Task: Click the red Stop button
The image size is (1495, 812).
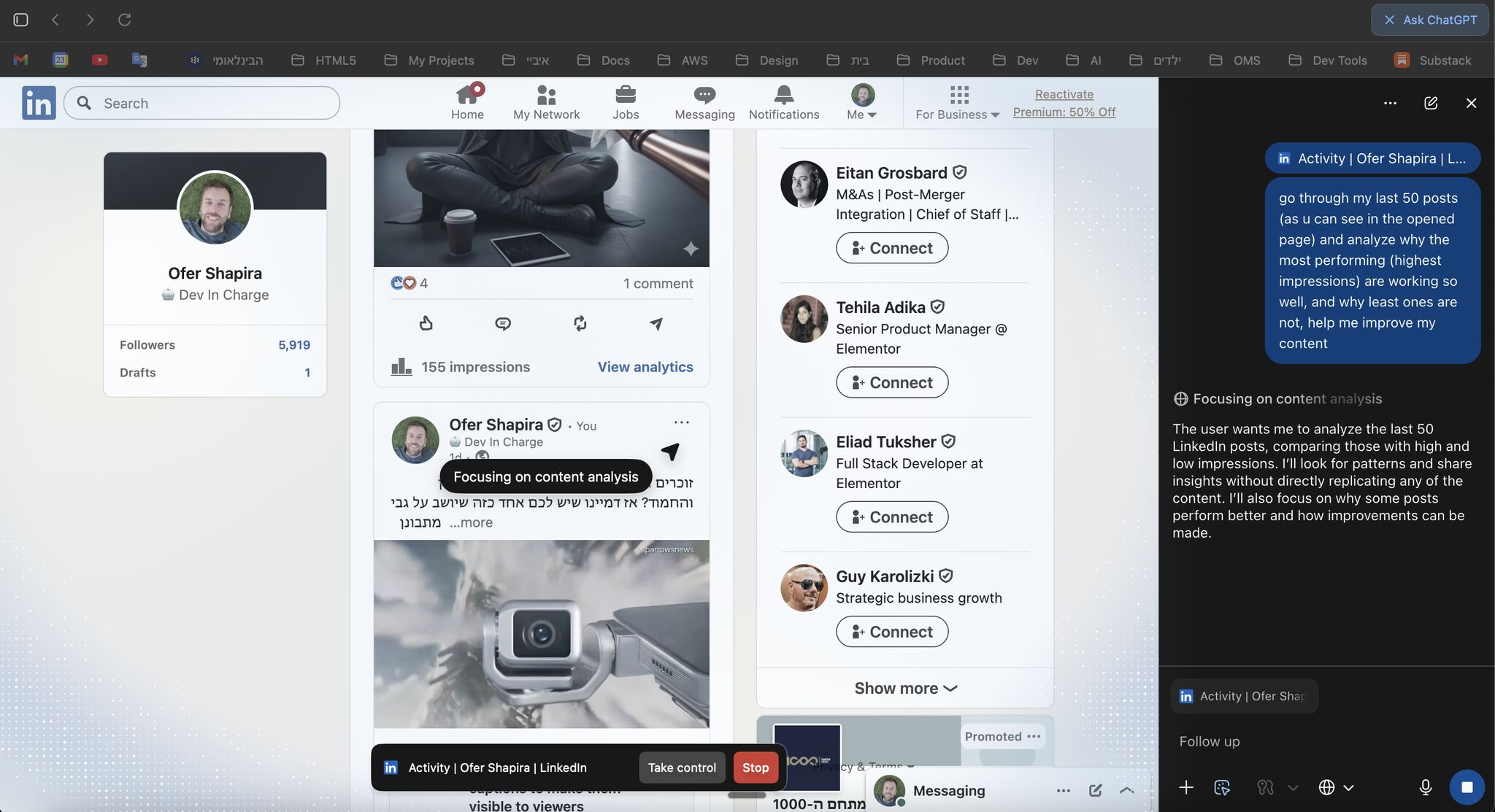Action: tap(756, 767)
